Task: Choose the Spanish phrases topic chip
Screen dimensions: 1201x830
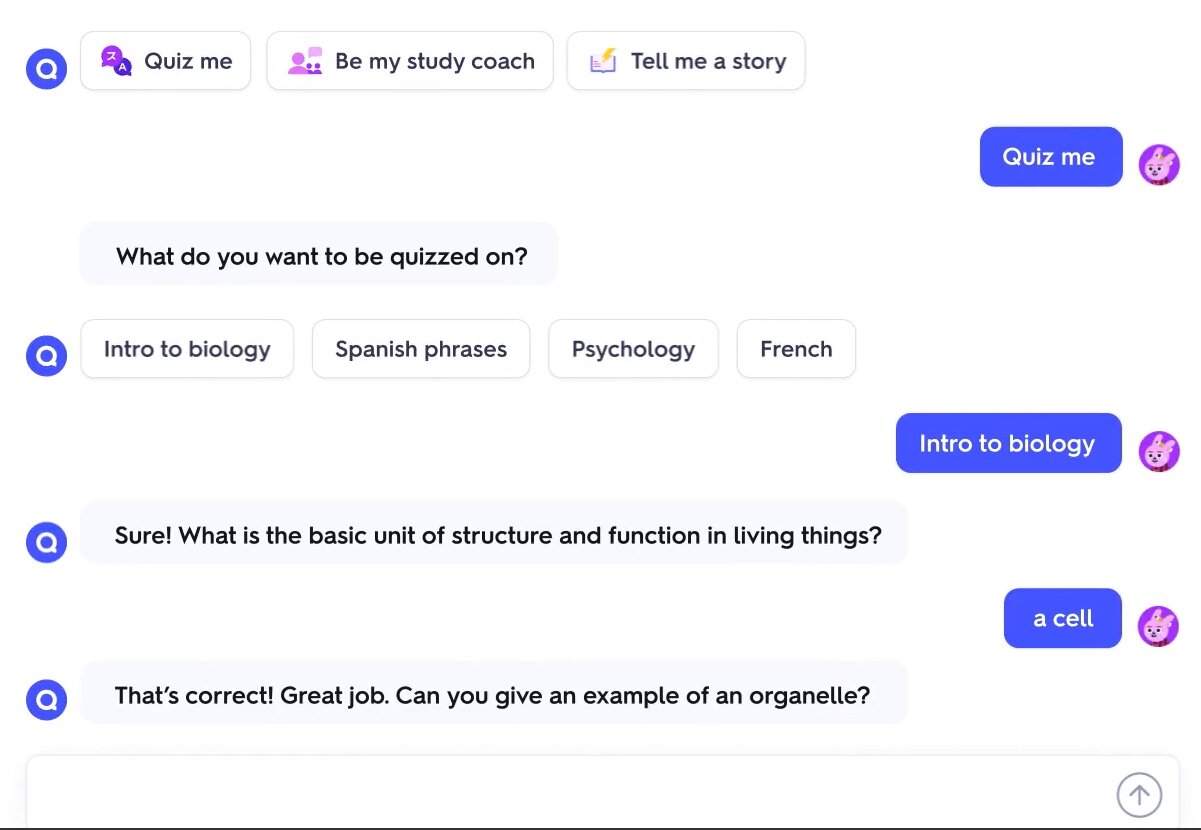Action: pos(421,349)
